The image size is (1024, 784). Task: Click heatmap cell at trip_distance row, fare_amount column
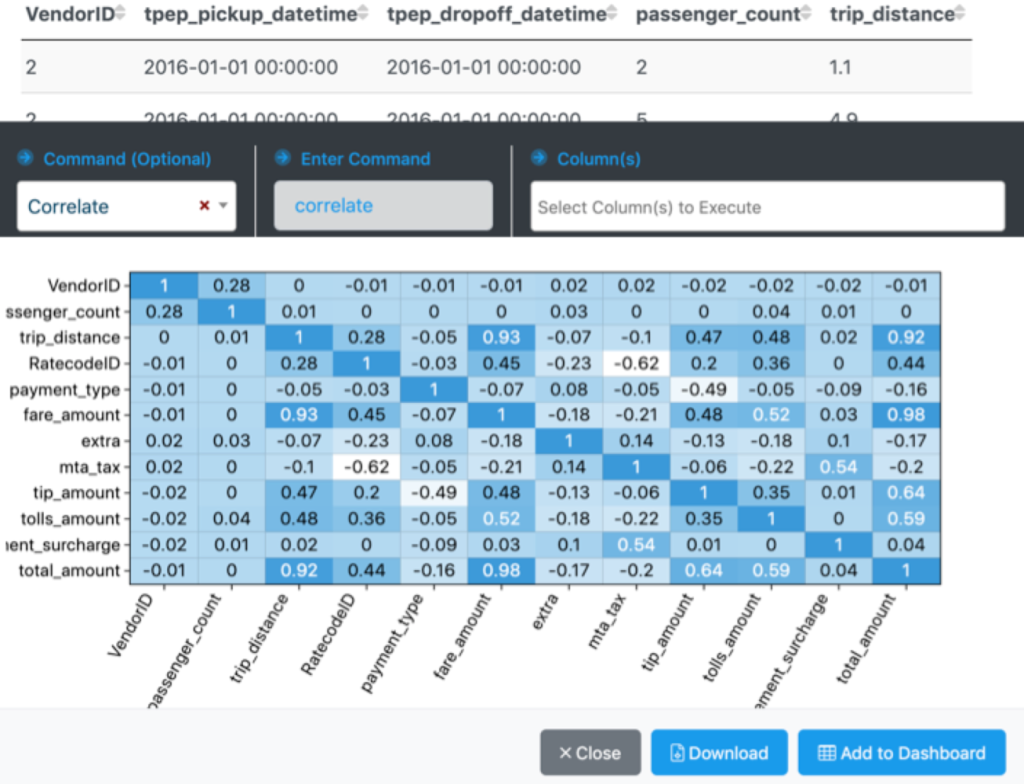(x=501, y=337)
